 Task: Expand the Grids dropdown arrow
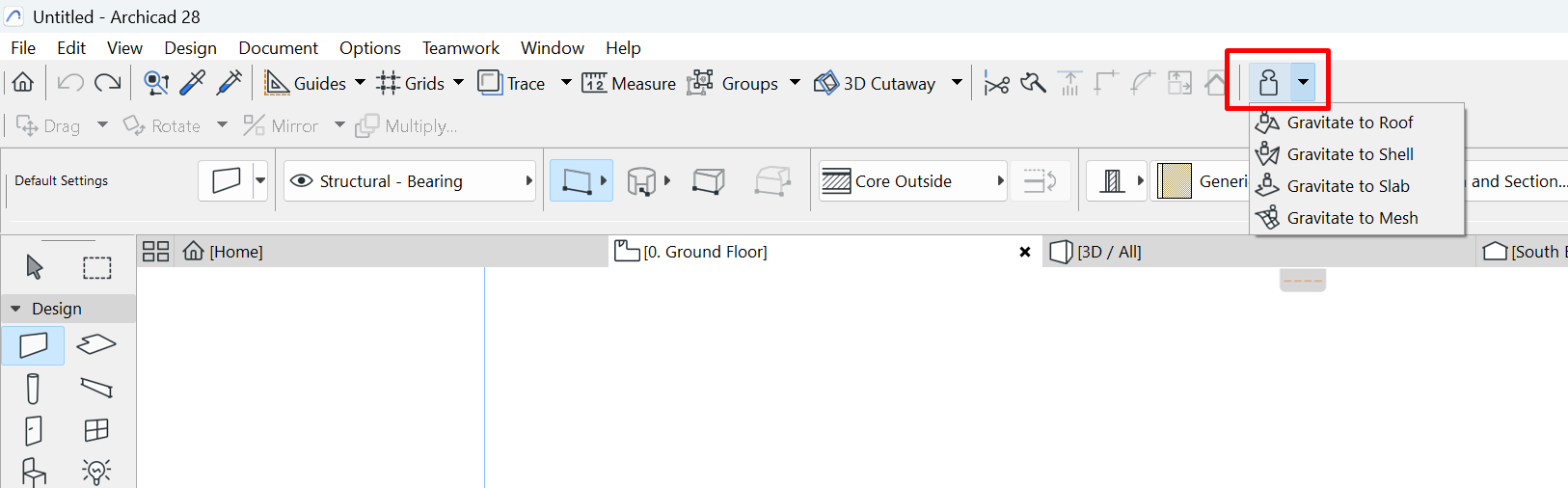point(458,83)
